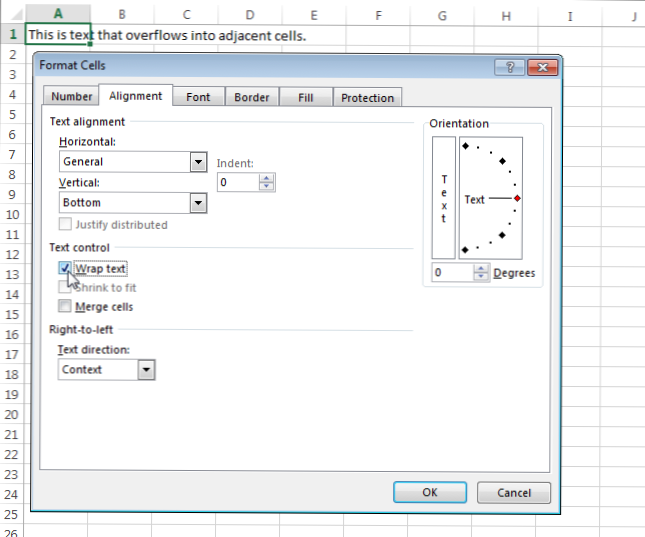Click the Bottom value in Vertical box
Image resolution: width=645 pixels, height=537 pixels.
pyautogui.click(x=82, y=202)
